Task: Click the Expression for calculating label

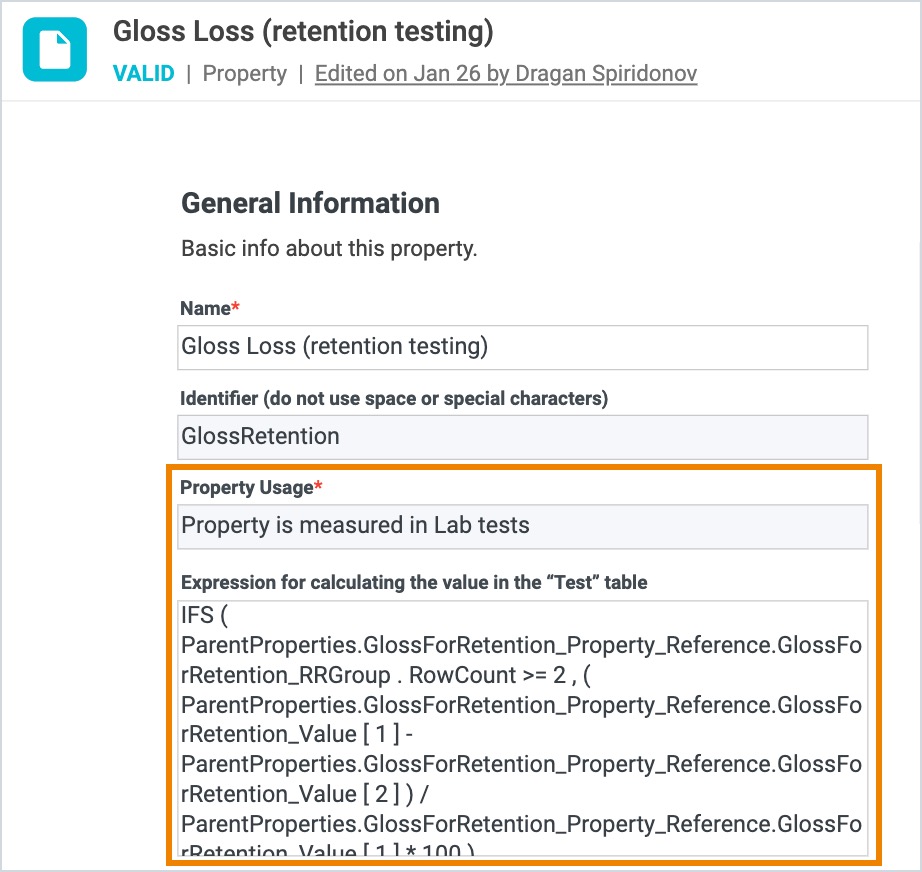Action: click(413, 582)
